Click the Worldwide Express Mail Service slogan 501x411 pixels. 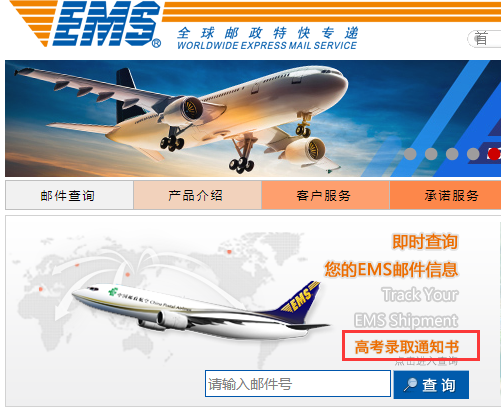pyautogui.click(x=267, y=38)
